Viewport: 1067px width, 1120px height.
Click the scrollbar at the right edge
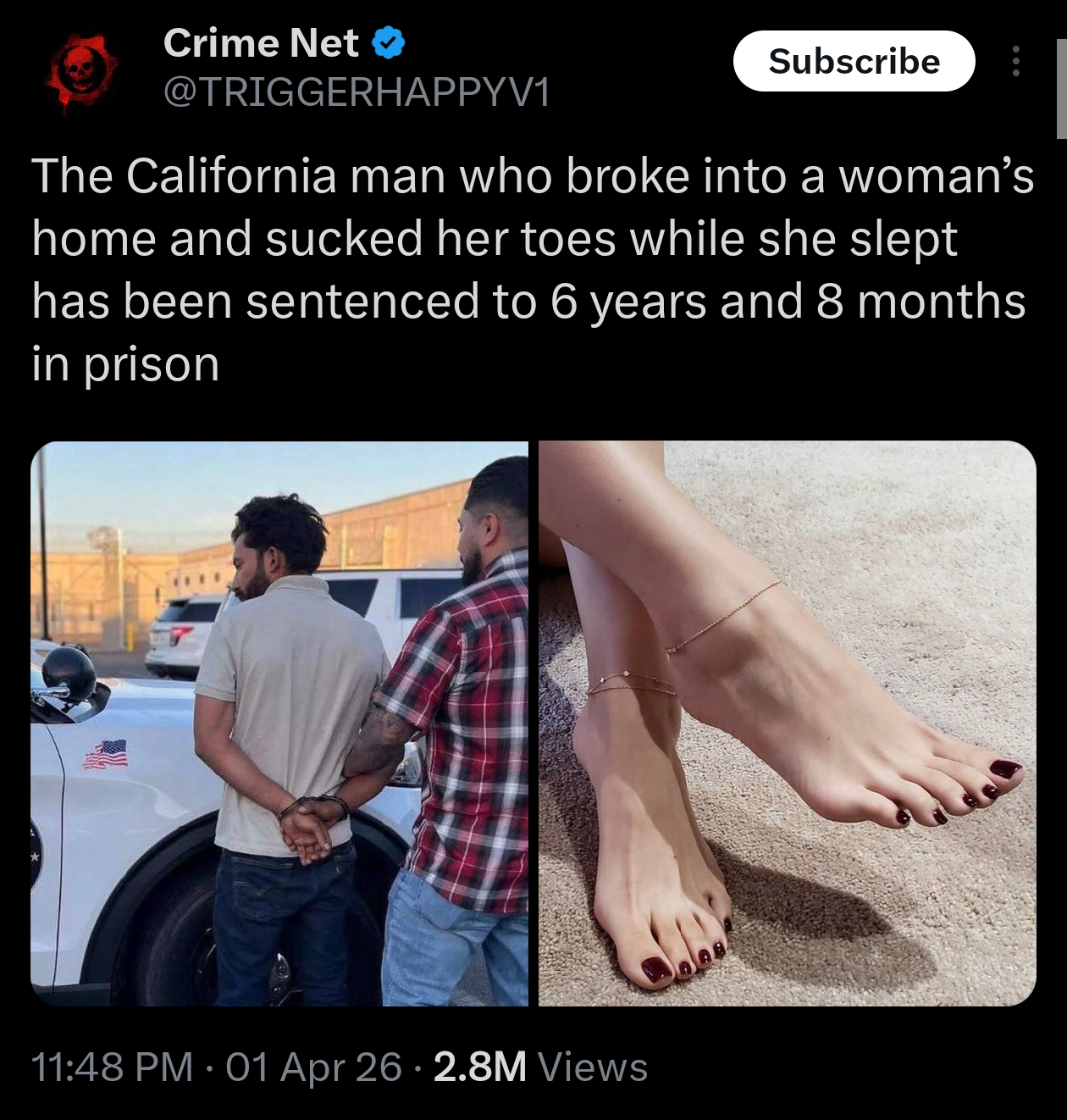tap(1061, 88)
